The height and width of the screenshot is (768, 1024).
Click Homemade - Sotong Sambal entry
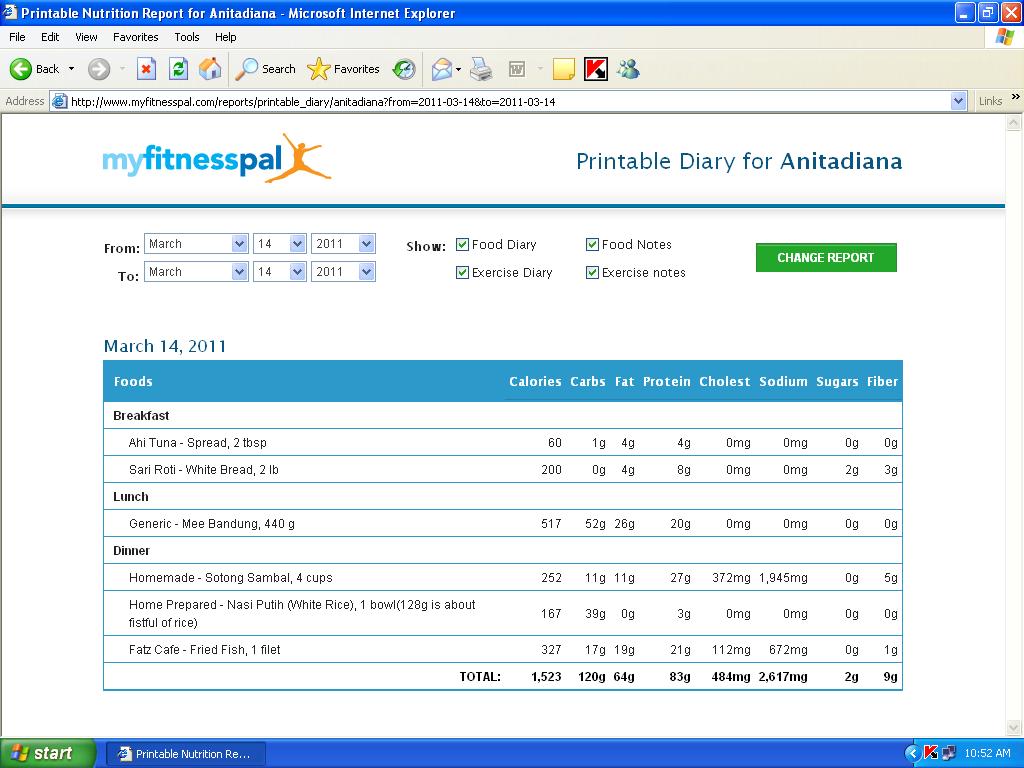tap(231, 578)
